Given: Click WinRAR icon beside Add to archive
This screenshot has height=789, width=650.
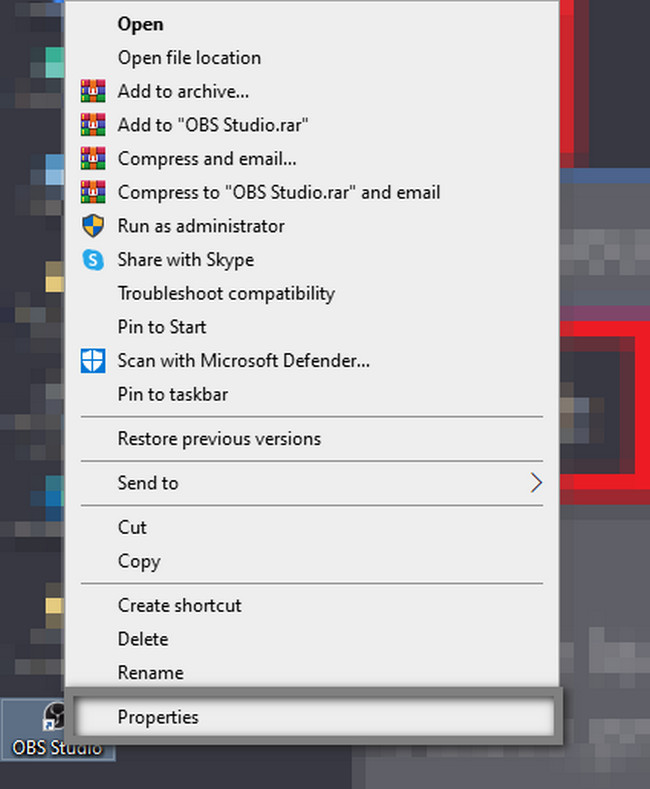Looking at the screenshot, I should coord(93,91).
